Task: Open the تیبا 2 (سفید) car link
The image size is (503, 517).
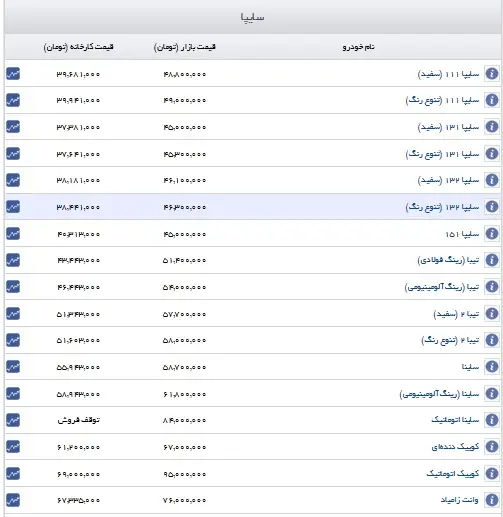Action: tap(456, 314)
